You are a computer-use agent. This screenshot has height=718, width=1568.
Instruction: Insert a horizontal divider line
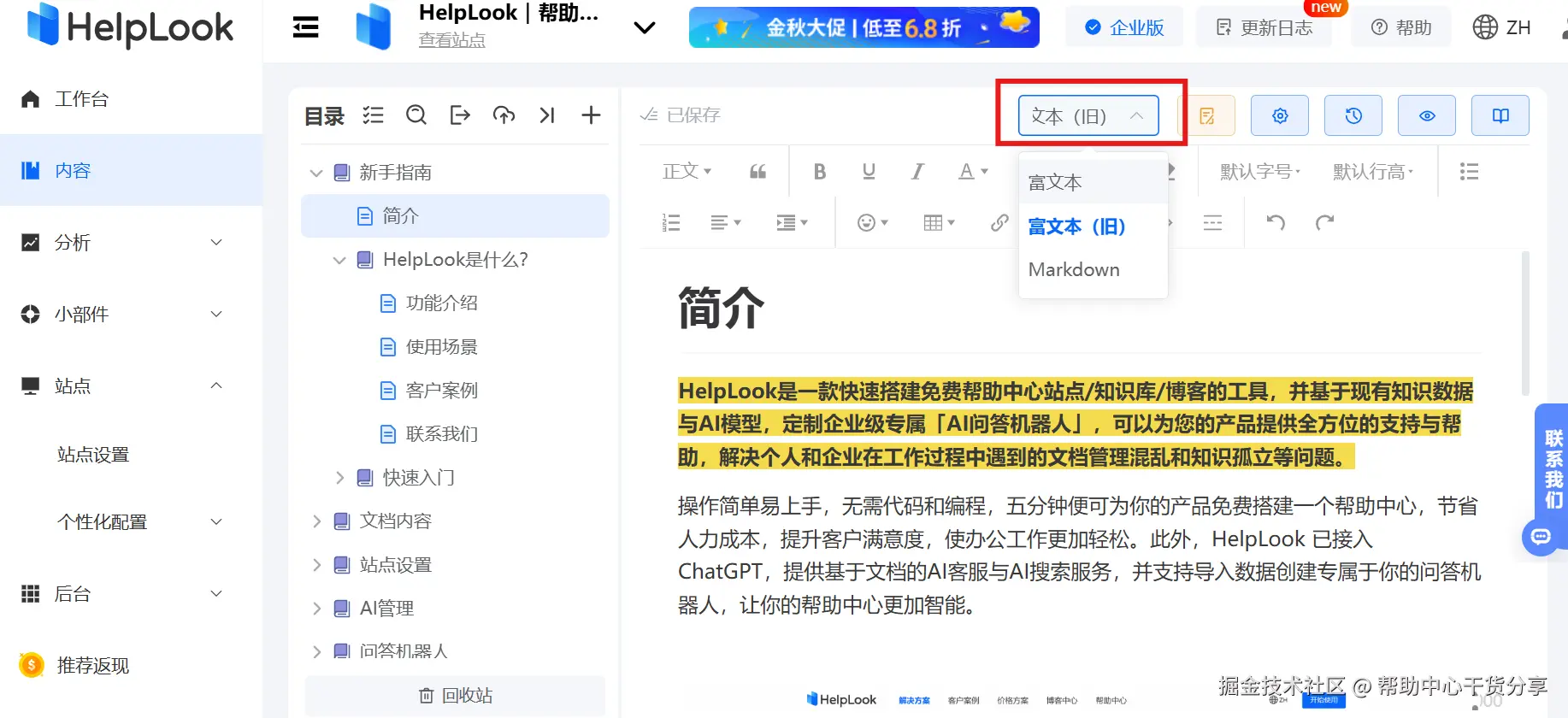coord(1212,223)
